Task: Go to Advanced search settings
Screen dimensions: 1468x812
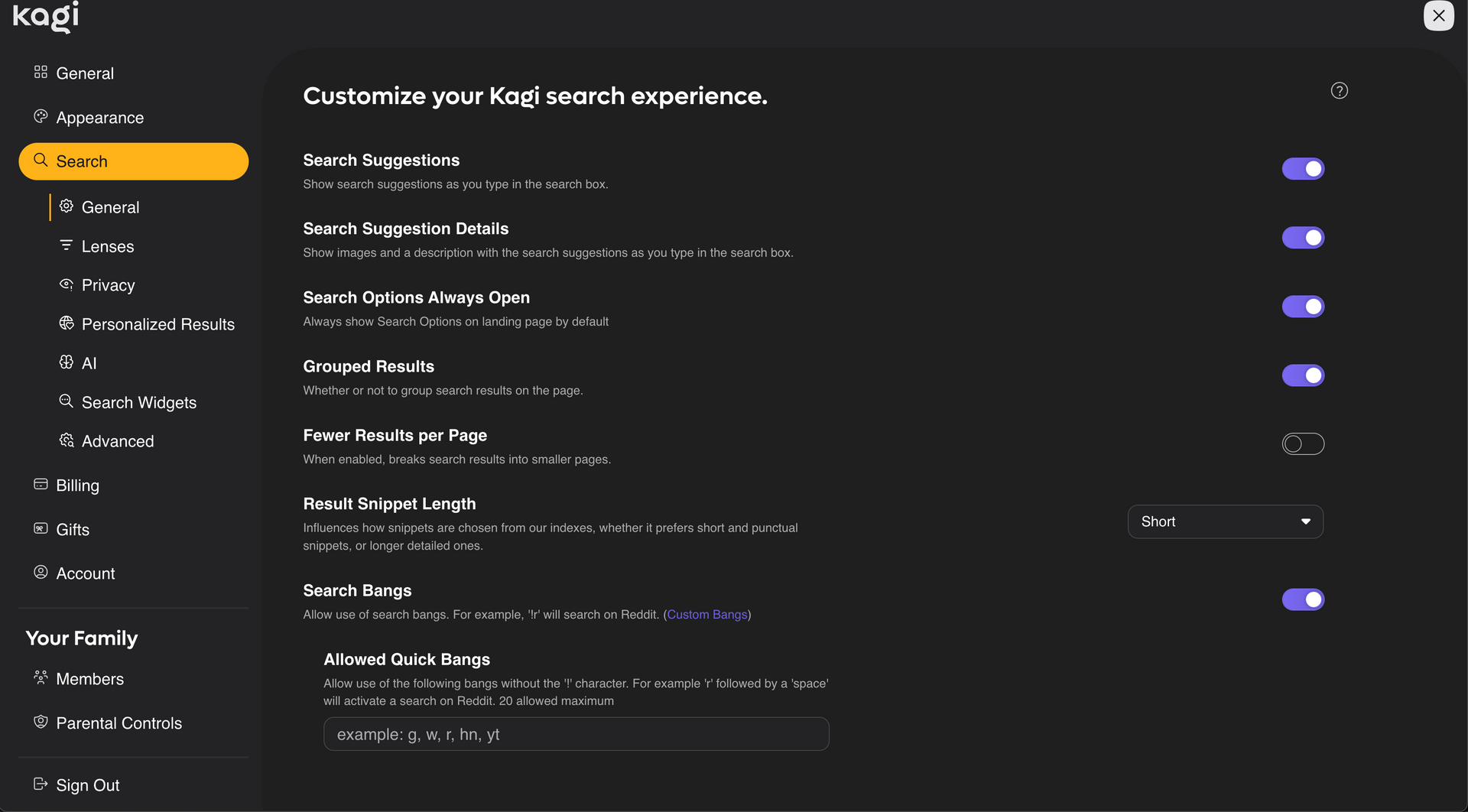Action: (x=118, y=441)
